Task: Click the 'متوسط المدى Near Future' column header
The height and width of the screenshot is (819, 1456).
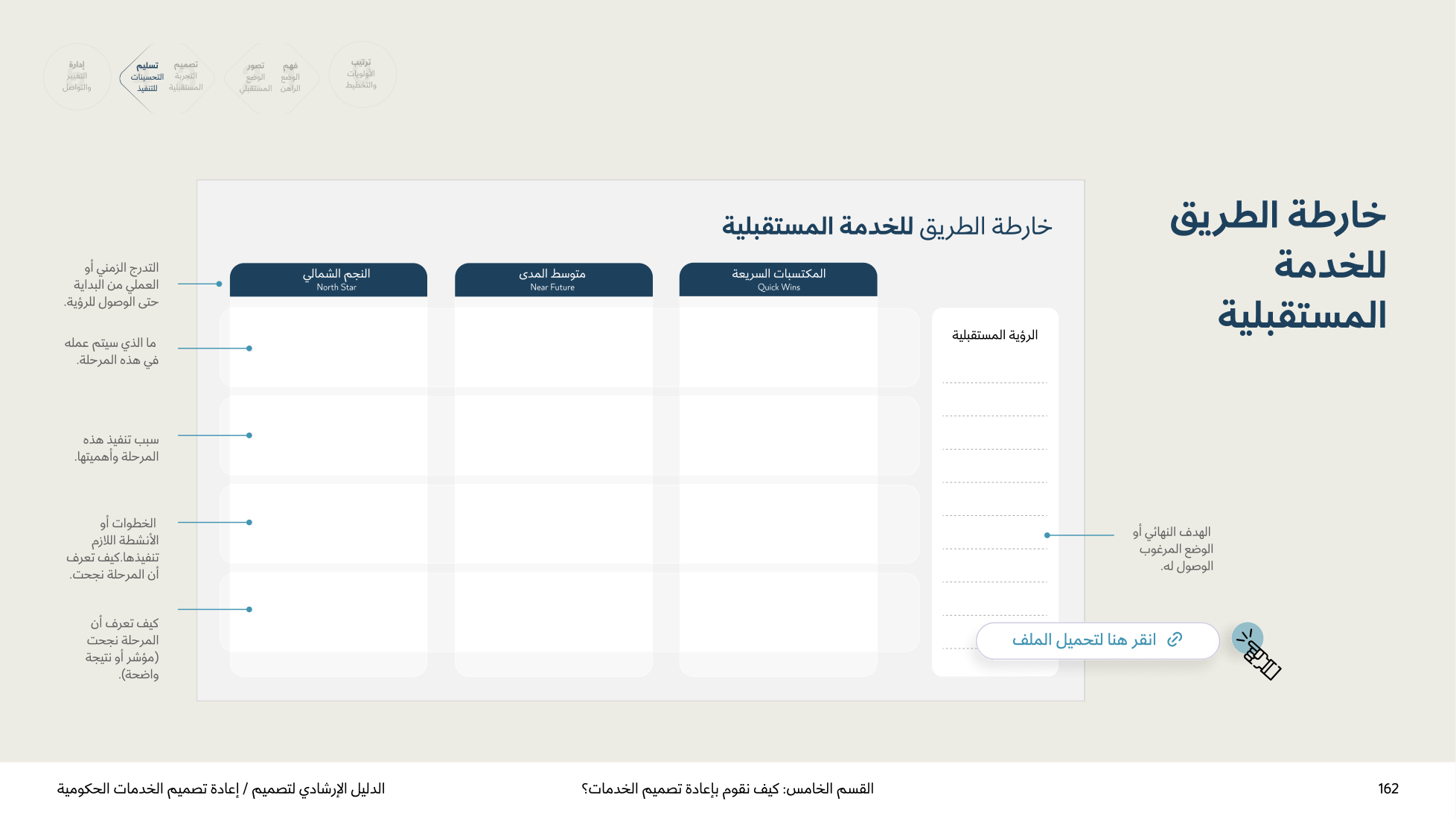Action: tap(553, 279)
